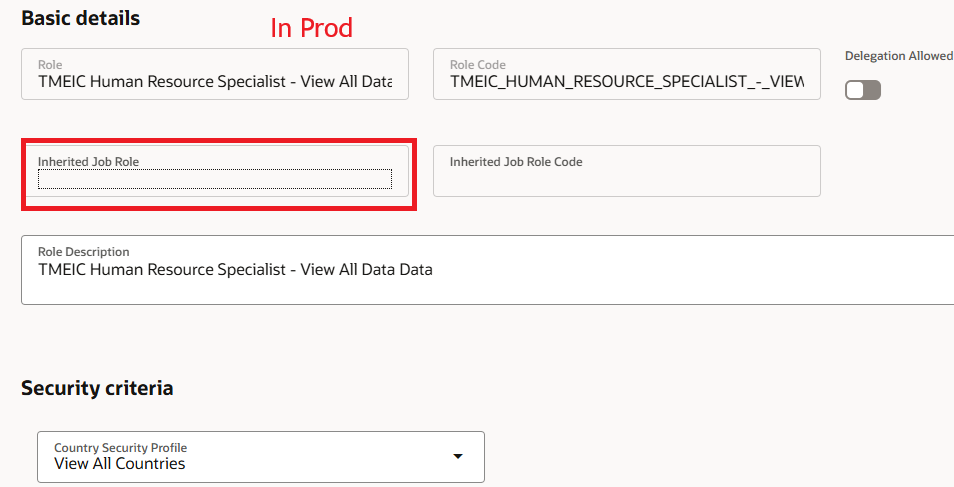
Task: Click the Role Description text area
Action: pos(487,270)
